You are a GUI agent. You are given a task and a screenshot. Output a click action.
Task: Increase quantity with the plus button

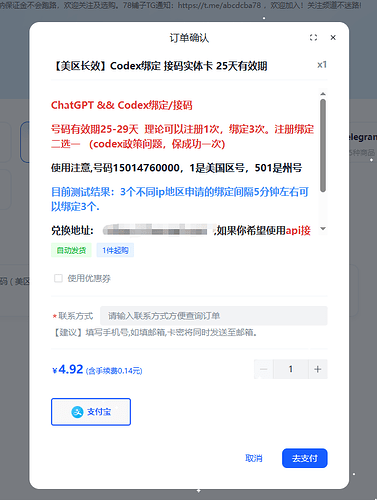pos(318,369)
